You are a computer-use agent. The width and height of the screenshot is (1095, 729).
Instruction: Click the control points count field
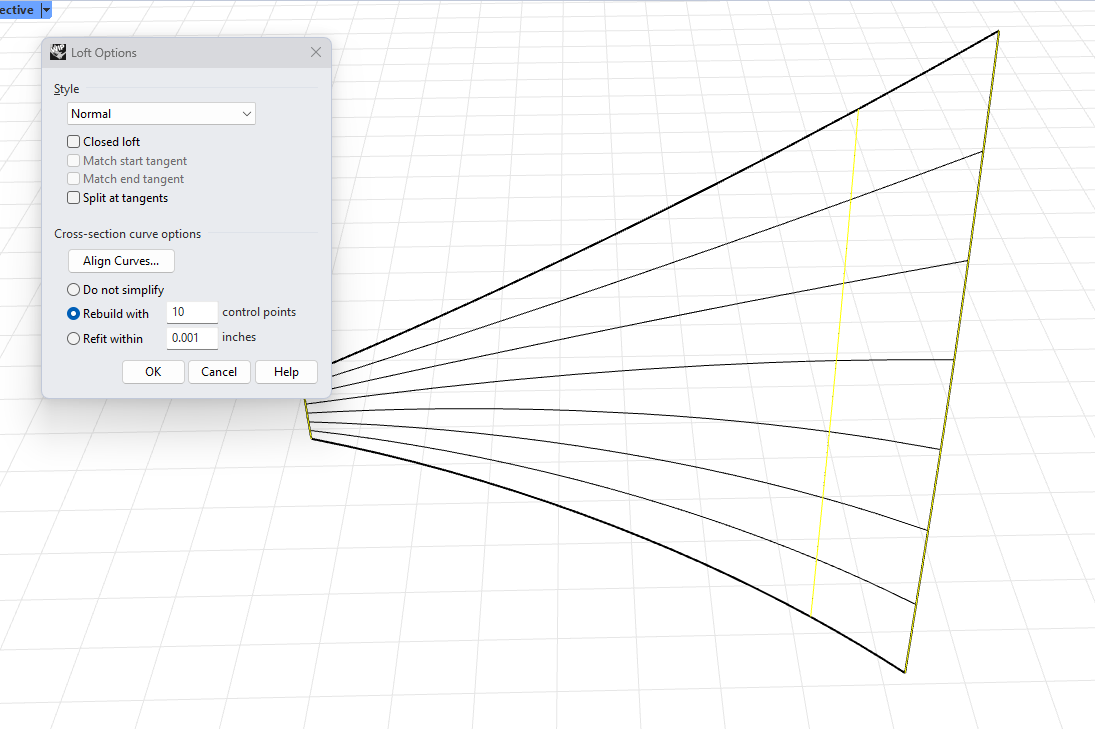(x=192, y=312)
